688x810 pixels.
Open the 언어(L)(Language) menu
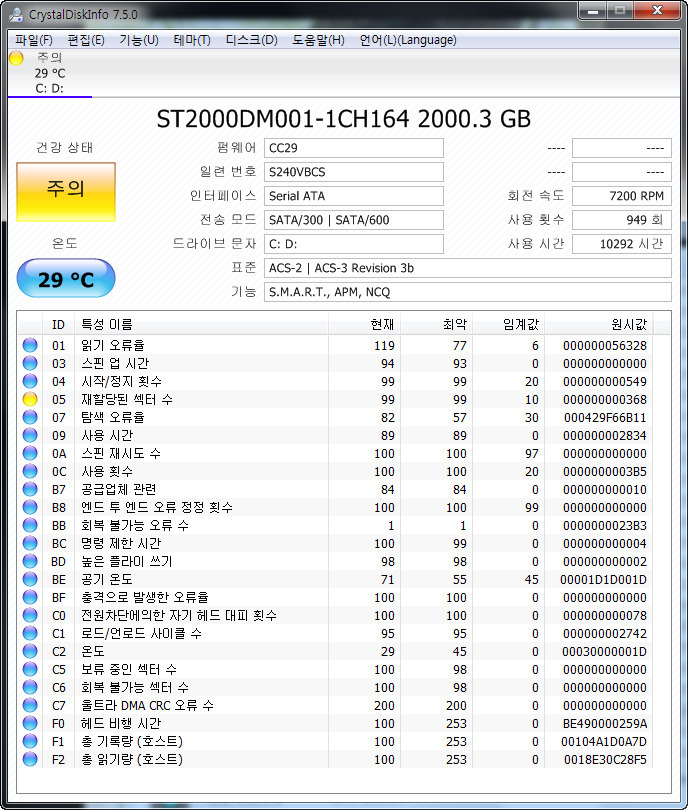pos(408,40)
